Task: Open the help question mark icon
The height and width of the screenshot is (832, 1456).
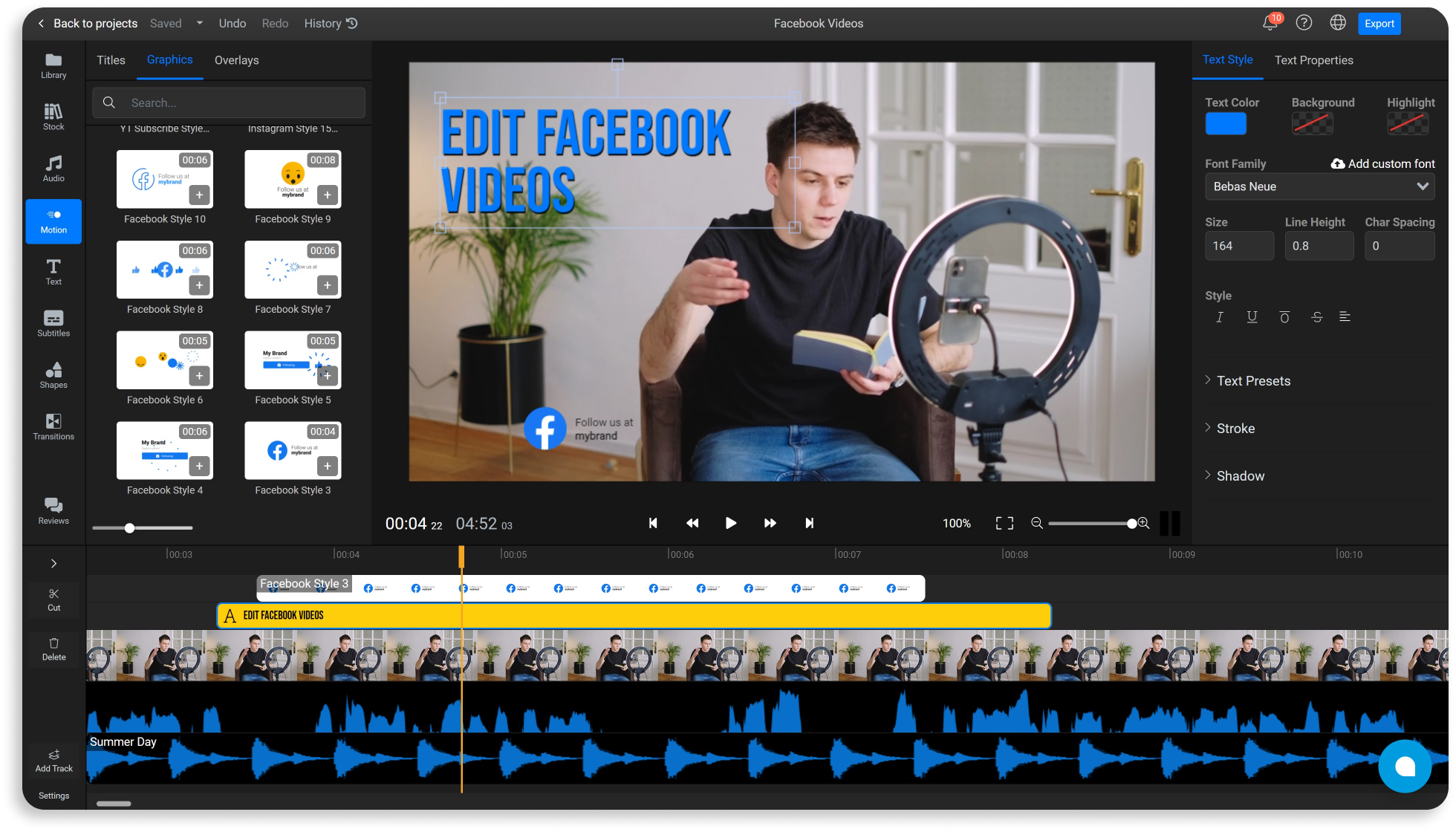Action: tap(1304, 23)
